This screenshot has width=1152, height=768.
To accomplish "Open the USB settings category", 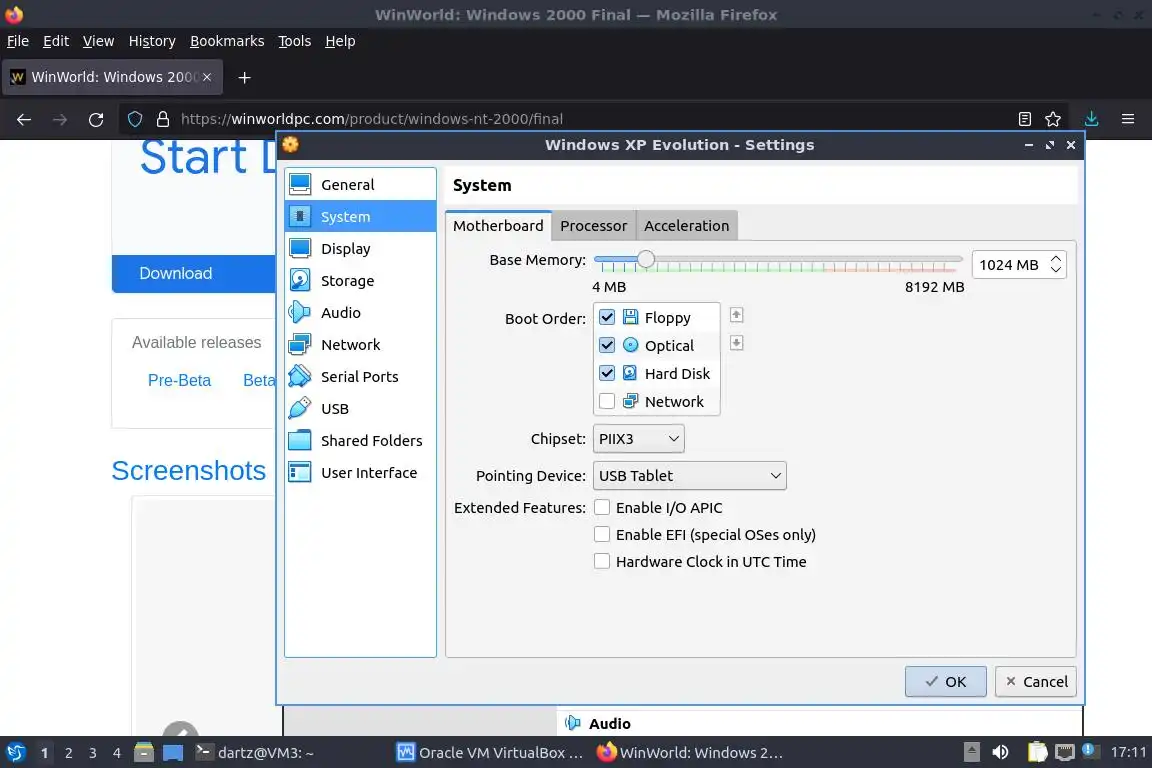I will [360, 409].
